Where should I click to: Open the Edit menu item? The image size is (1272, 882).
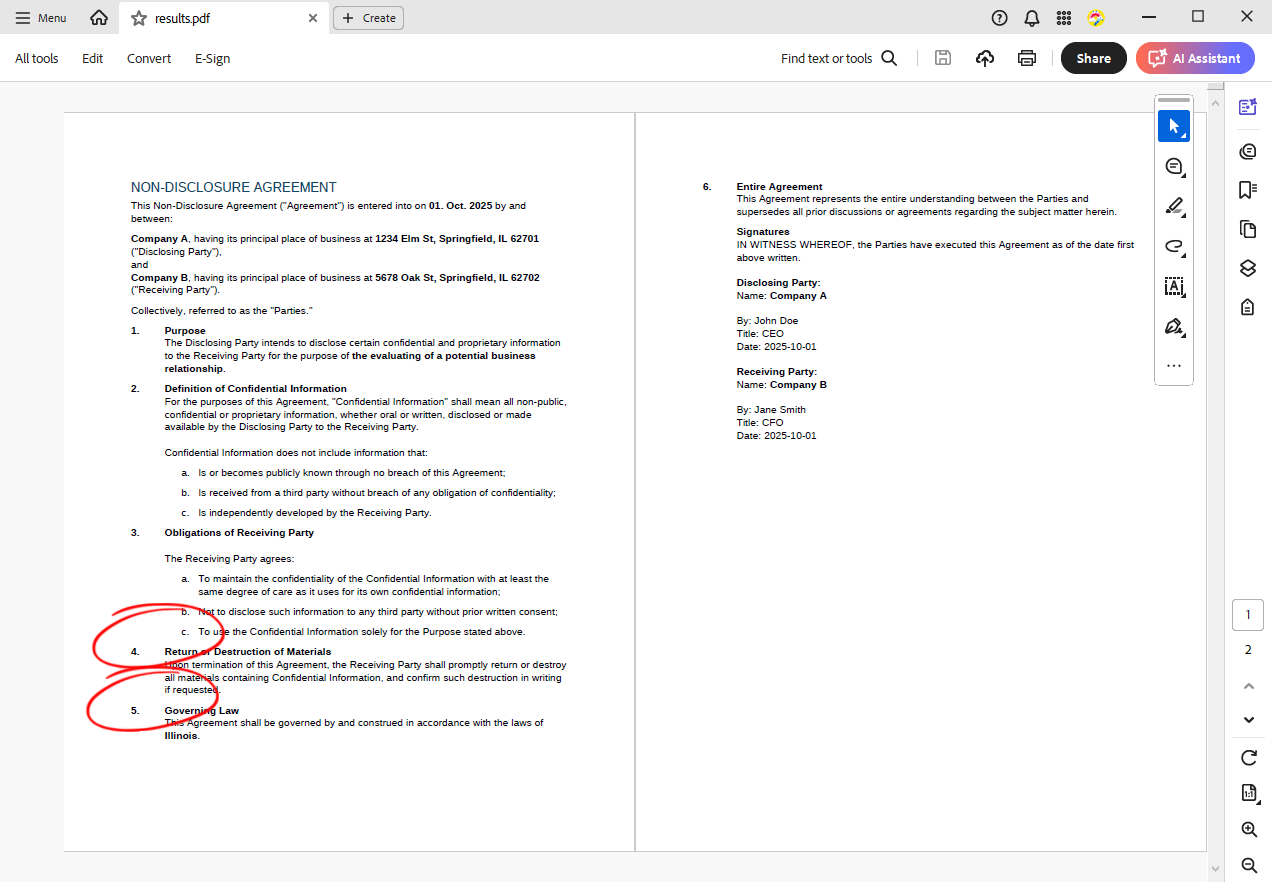[x=93, y=58]
